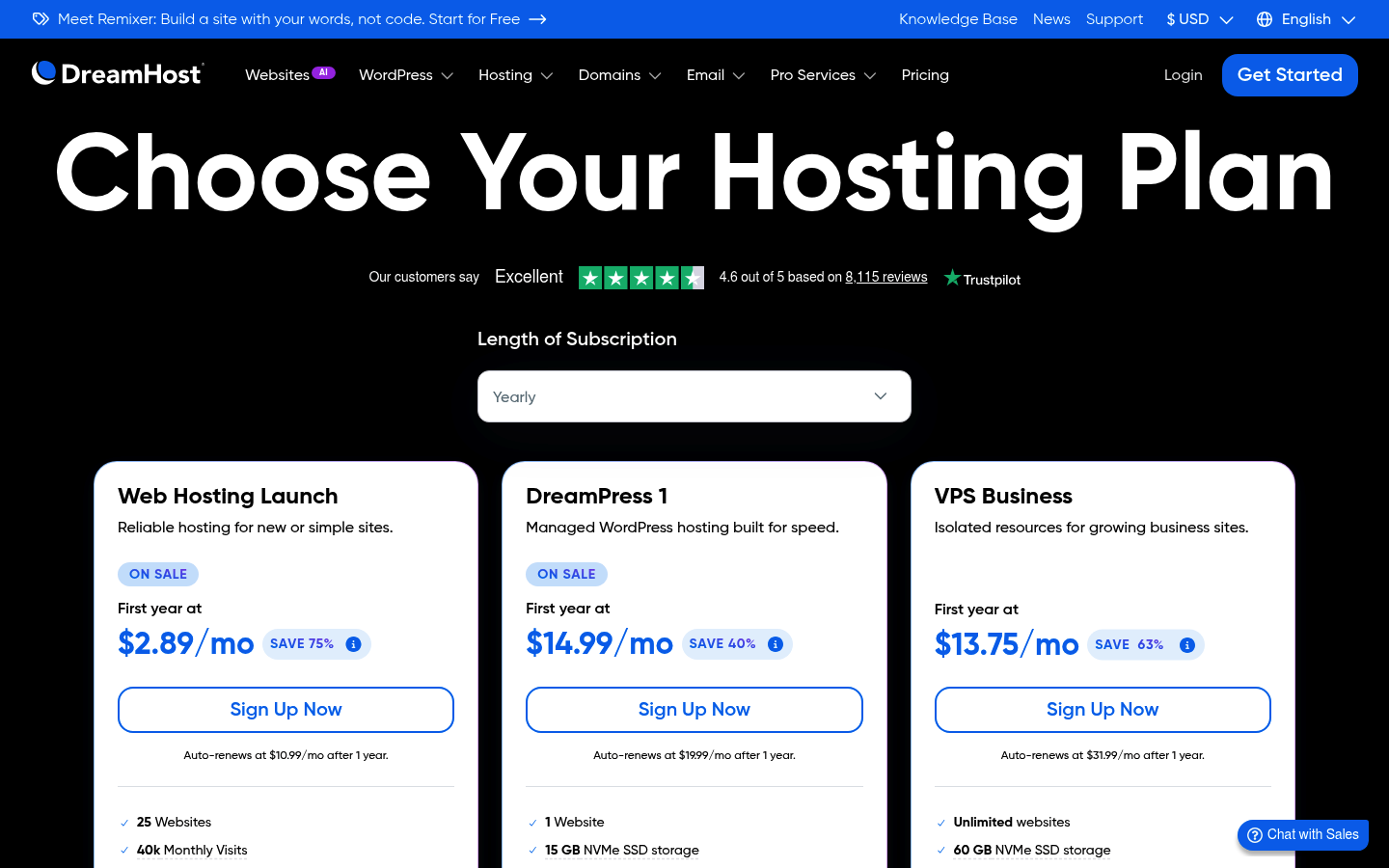Expand the Pro Services menu
The image size is (1389, 868).
823,75
